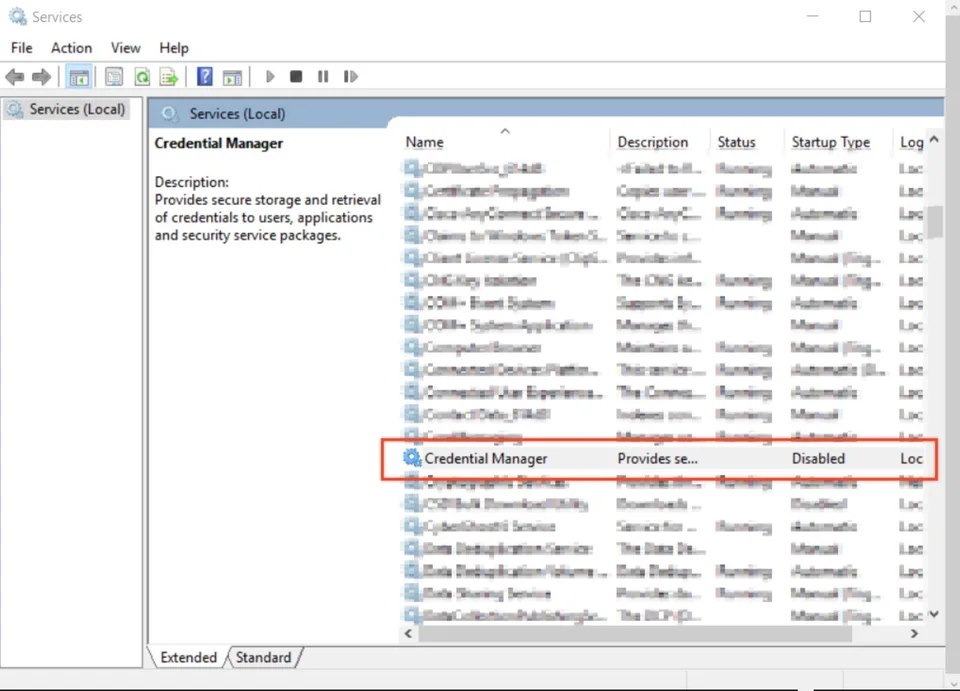Screen dimensions: 960x691
Task: Click the Disabled startup type cell
Action: point(818,458)
